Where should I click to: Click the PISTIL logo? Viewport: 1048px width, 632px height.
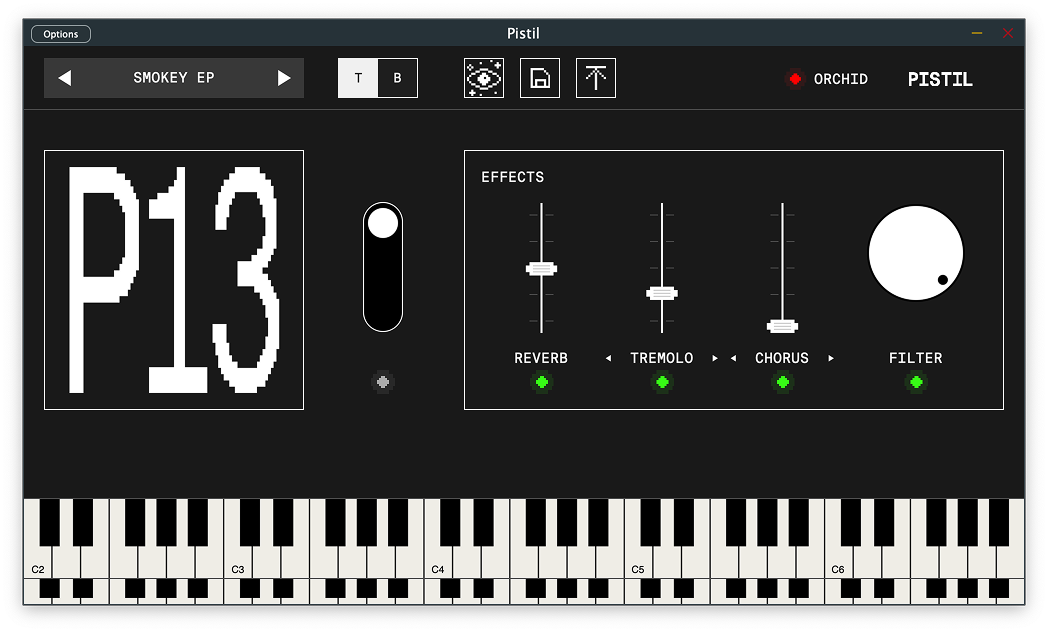coord(940,80)
